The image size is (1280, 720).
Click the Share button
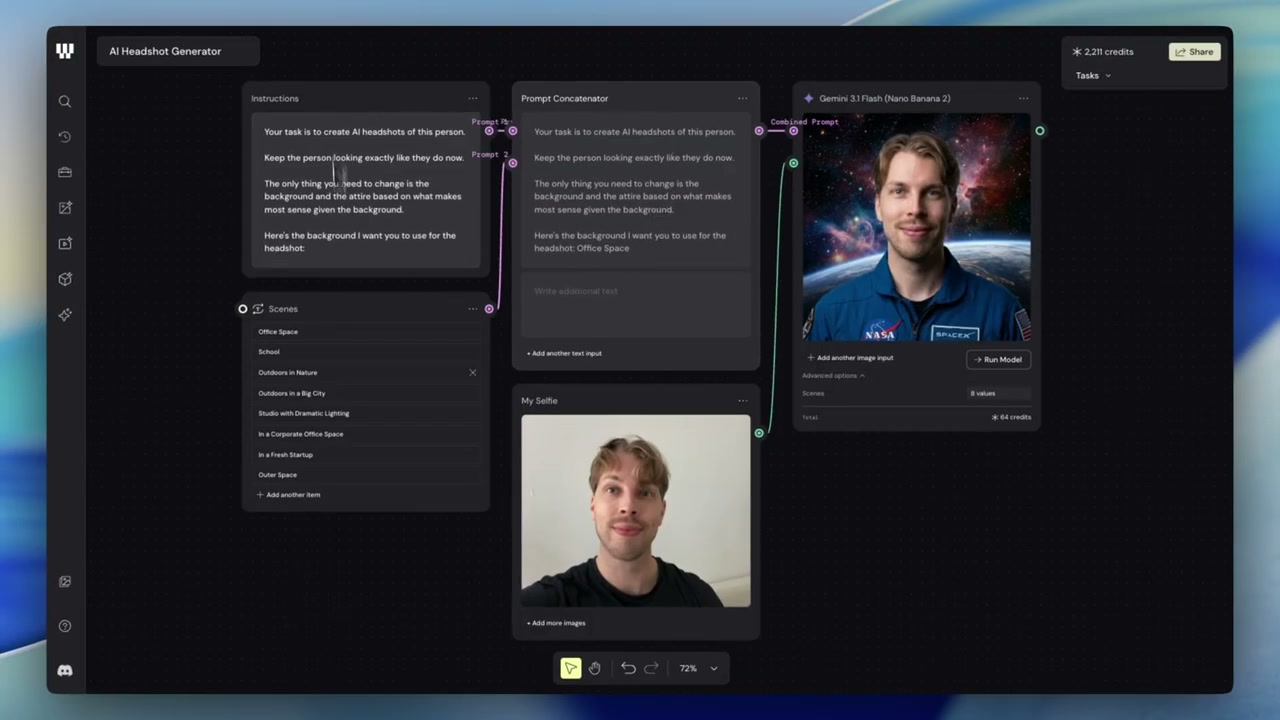[1194, 52]
